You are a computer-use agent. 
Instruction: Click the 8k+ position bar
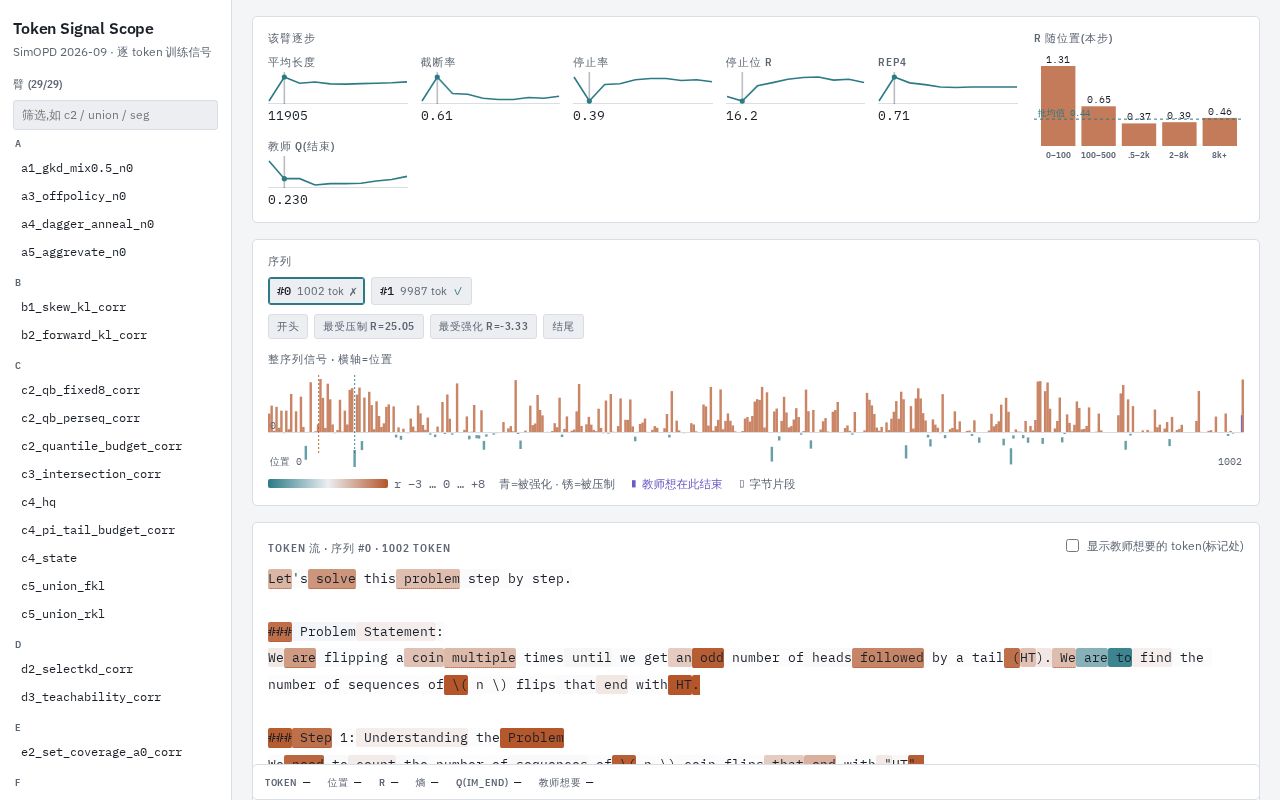coord(1220,132)
